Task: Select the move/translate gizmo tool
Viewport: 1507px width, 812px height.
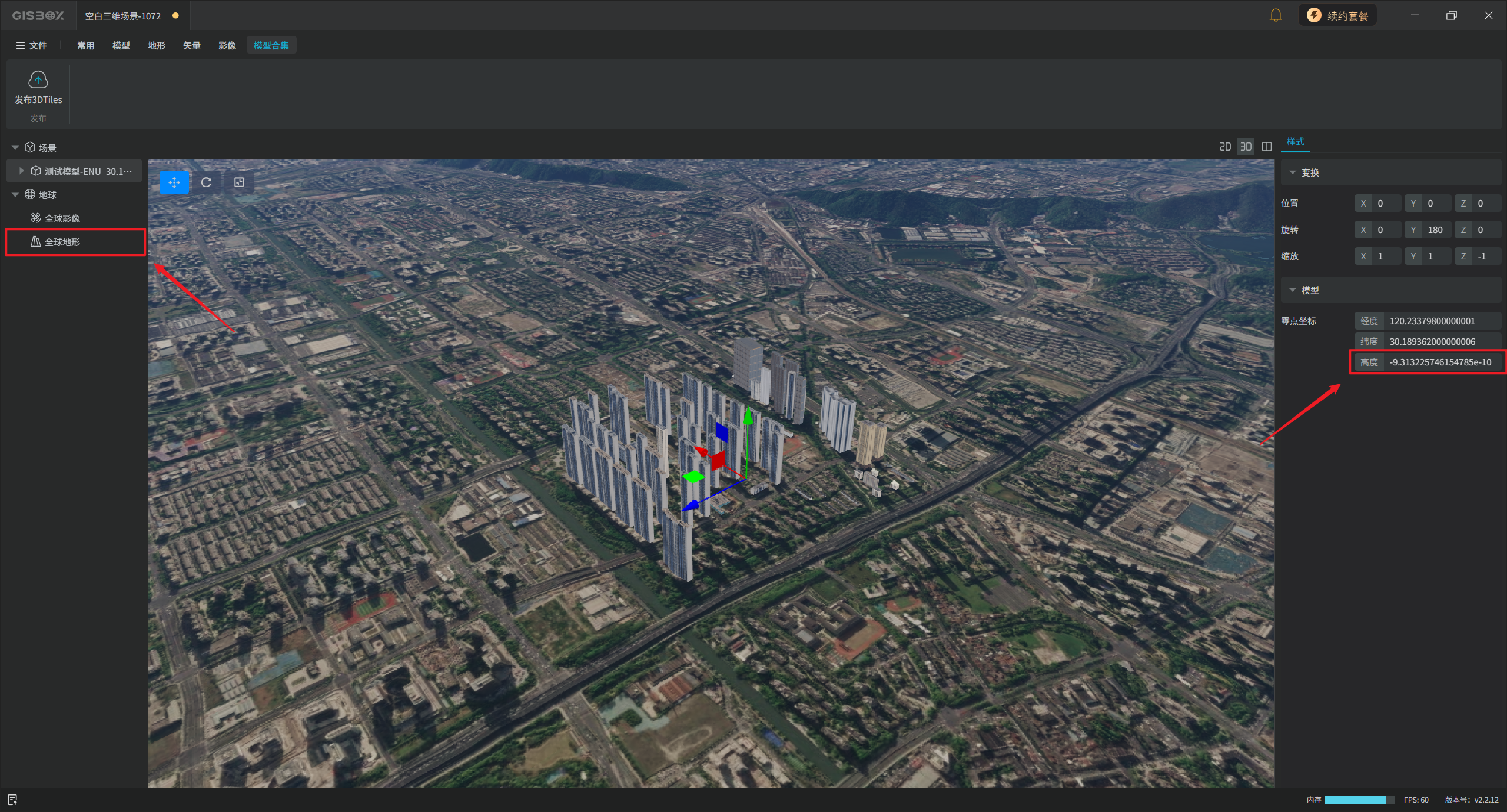Action: click(x=174, y=182)
